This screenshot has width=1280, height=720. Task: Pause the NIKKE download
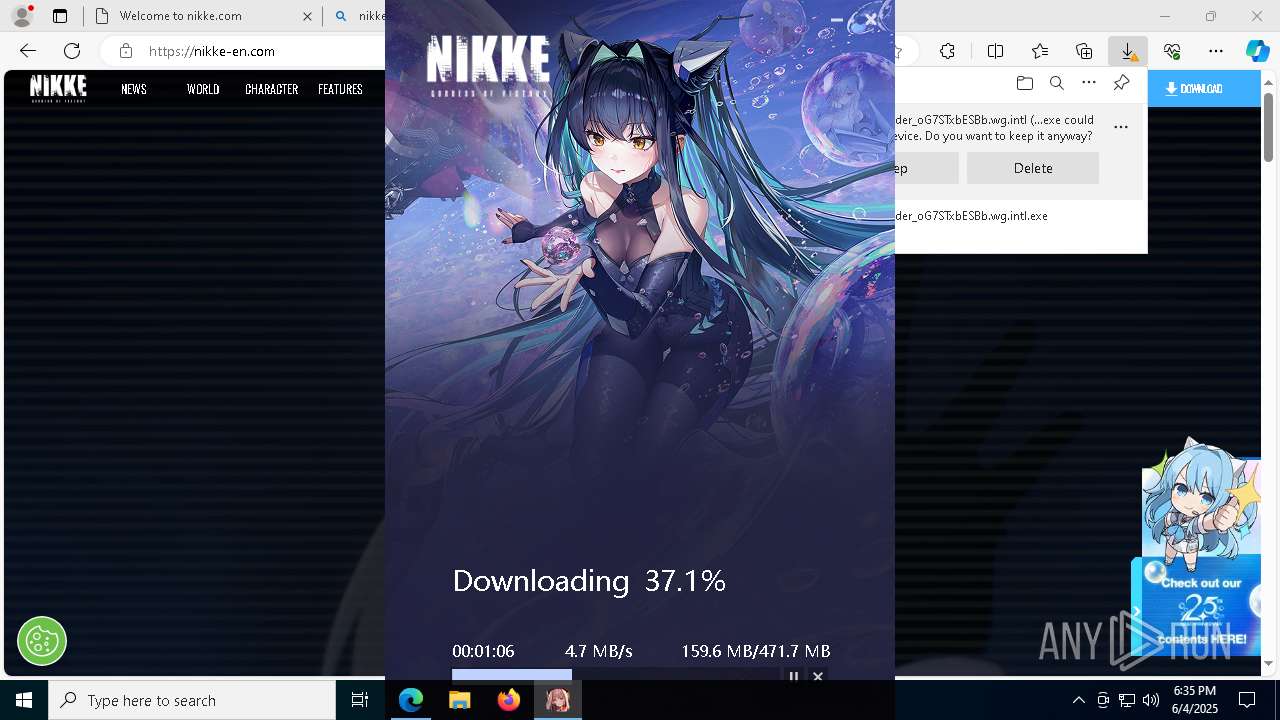[794, 677]
